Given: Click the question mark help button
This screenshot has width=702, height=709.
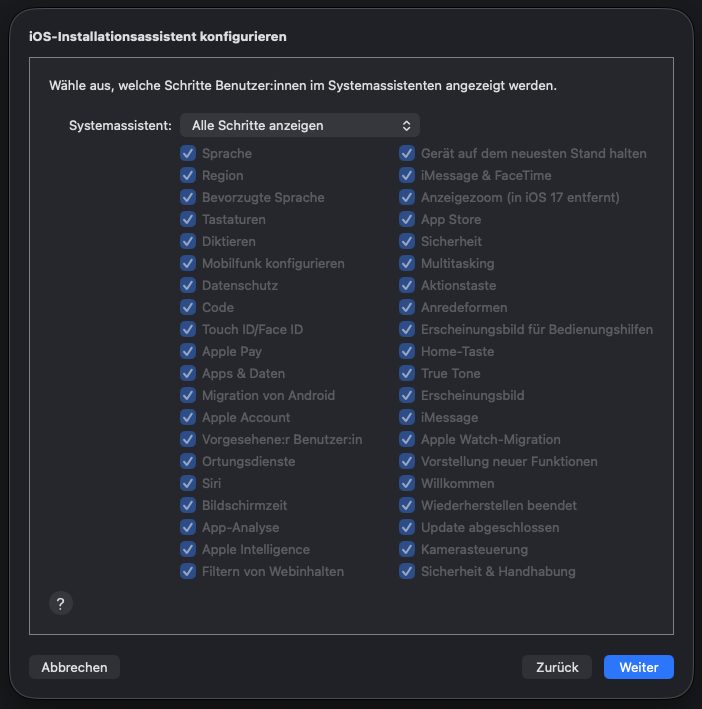Looking at the screenshot, I should 61,603.
